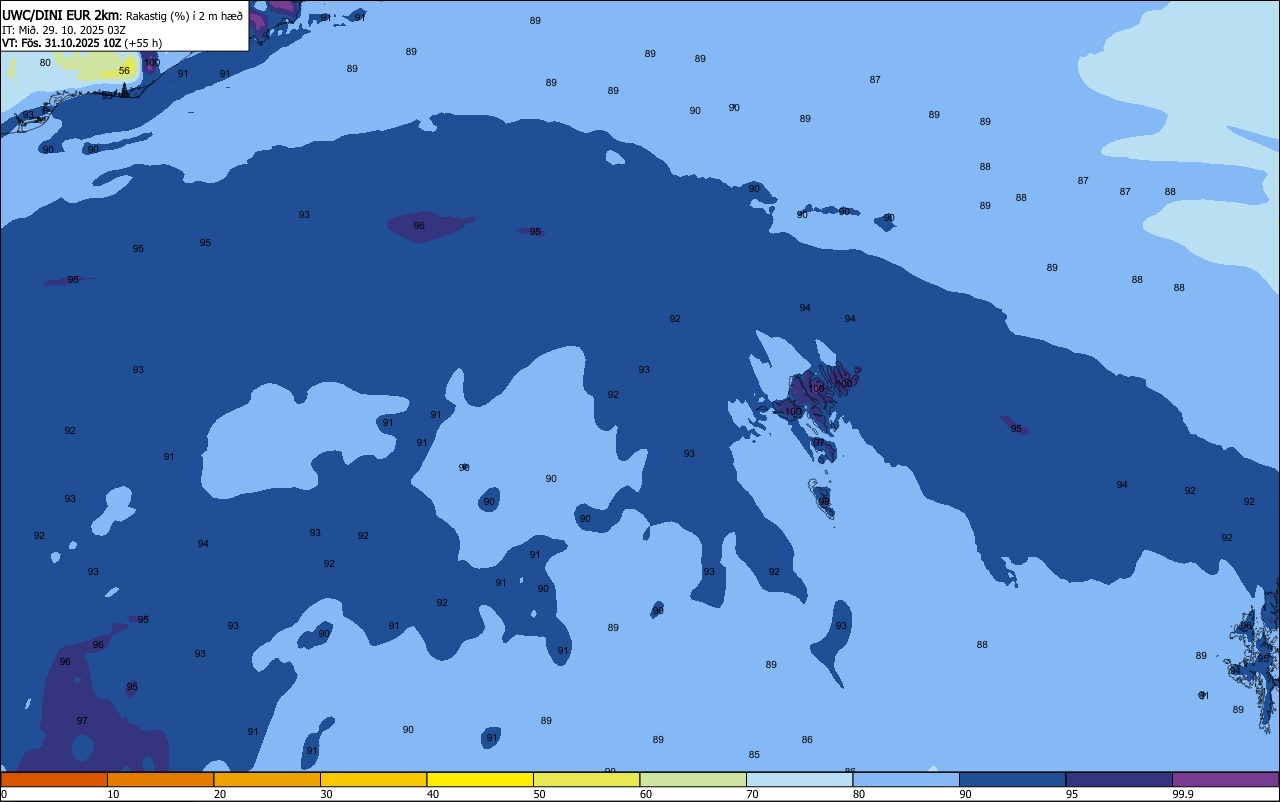Select the purple above-99.9 legend swatch
This screenshot has height=802, width=1280.
[1225, 779]
